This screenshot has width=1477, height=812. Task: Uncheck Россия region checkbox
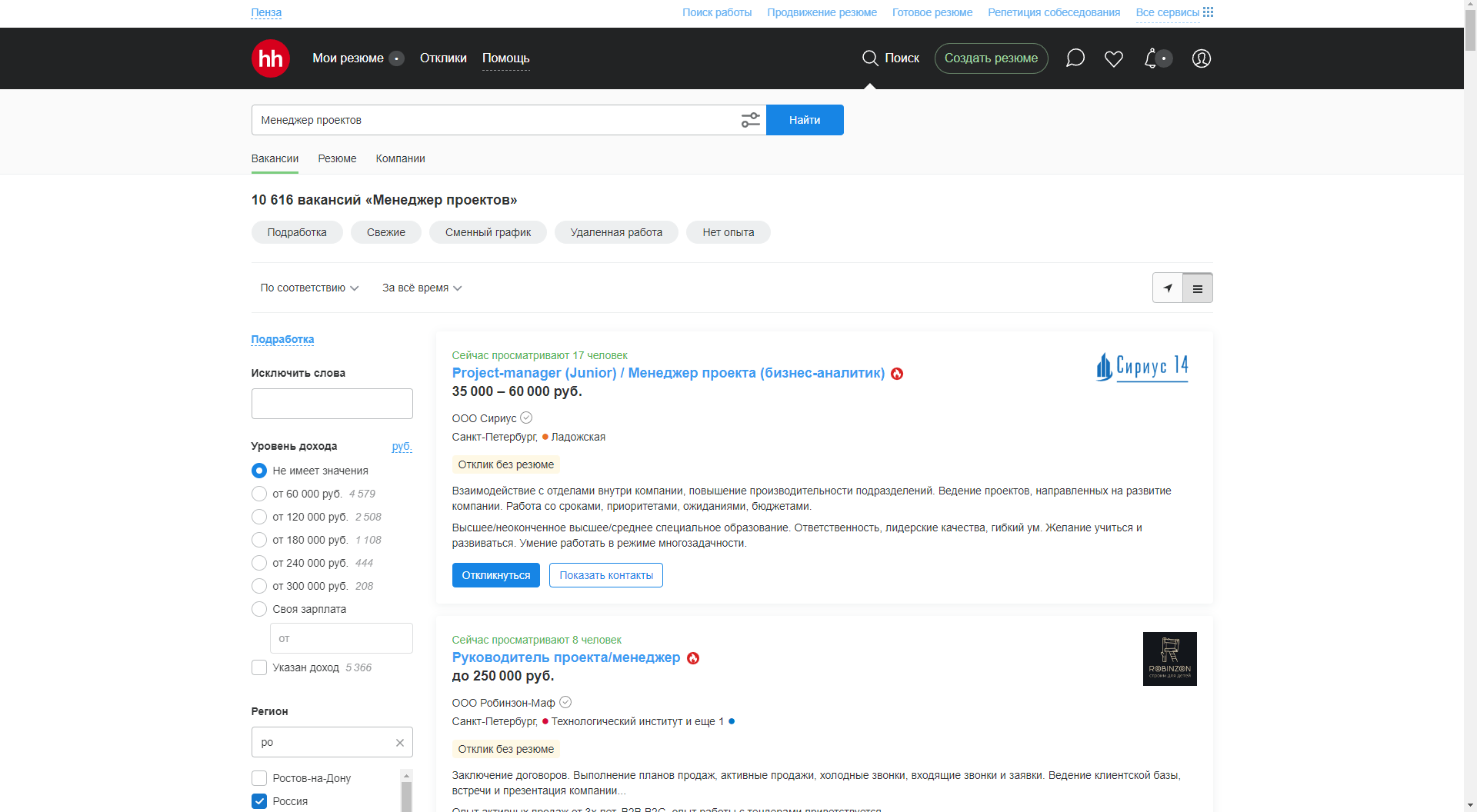coord(259,801)
